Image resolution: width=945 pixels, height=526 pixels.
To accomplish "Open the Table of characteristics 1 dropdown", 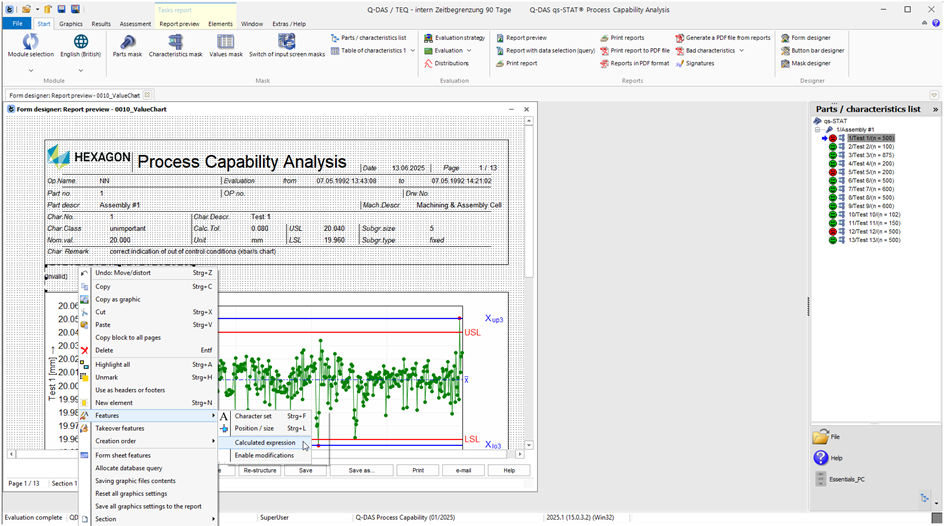I will (413, 51).
